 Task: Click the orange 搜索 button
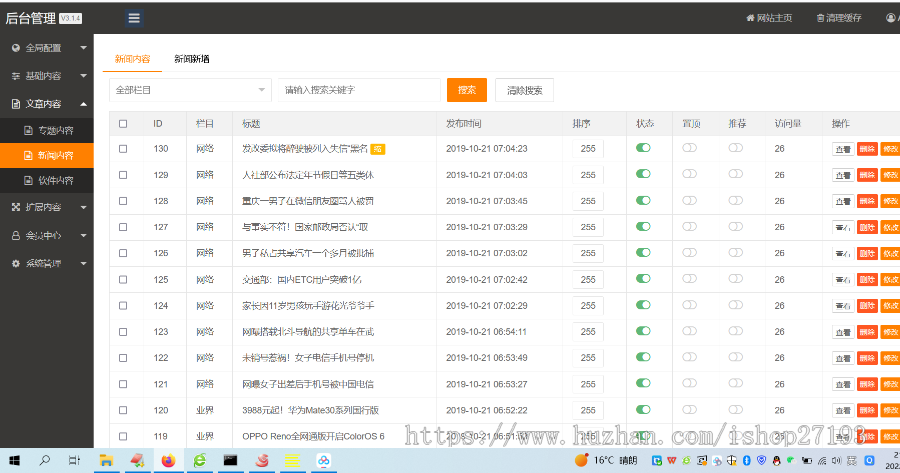point(467,90)
